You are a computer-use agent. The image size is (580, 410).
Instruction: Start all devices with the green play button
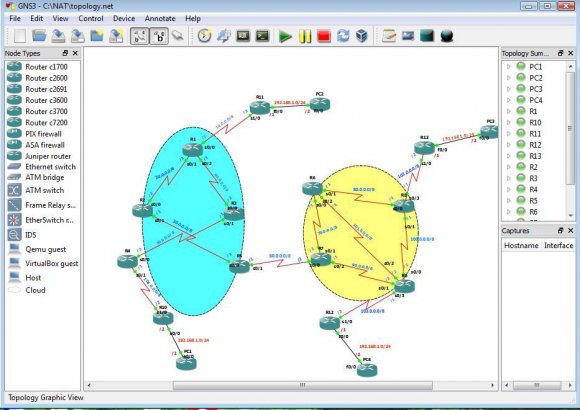285,36
